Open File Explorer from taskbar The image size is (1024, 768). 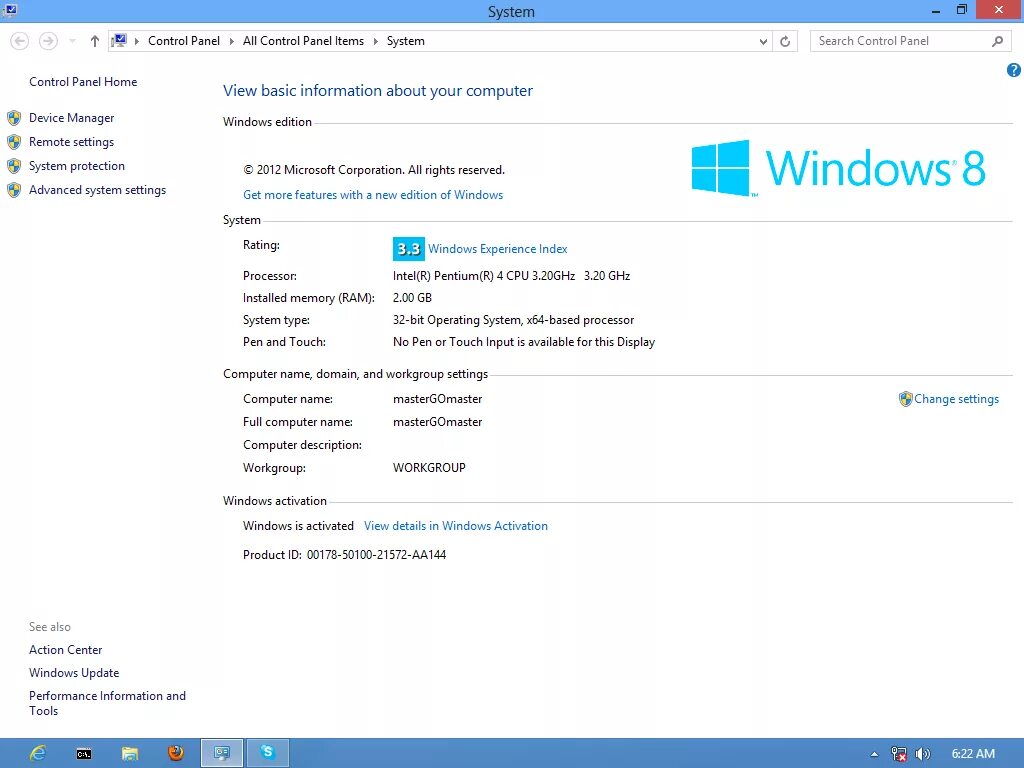(x=130, y=754)
